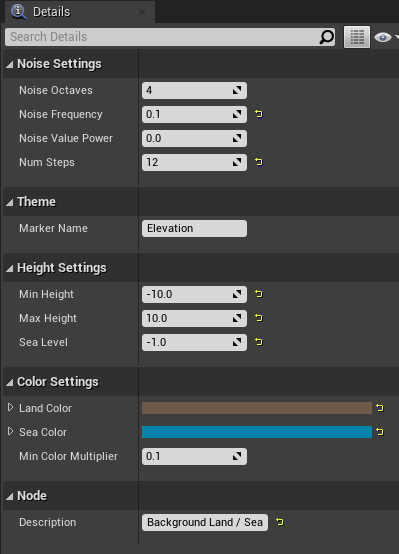Edit the Description field Background Land / Sea

pos(205,522)
